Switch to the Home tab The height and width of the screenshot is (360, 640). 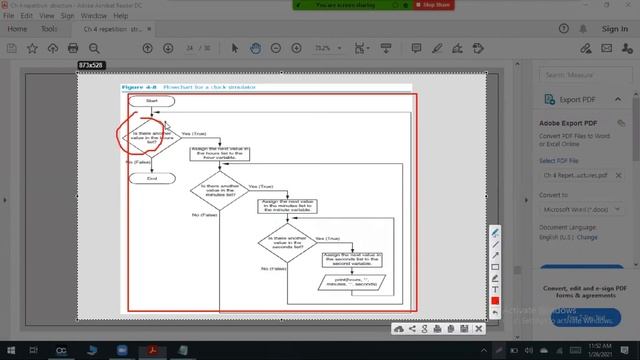[17, 29]
